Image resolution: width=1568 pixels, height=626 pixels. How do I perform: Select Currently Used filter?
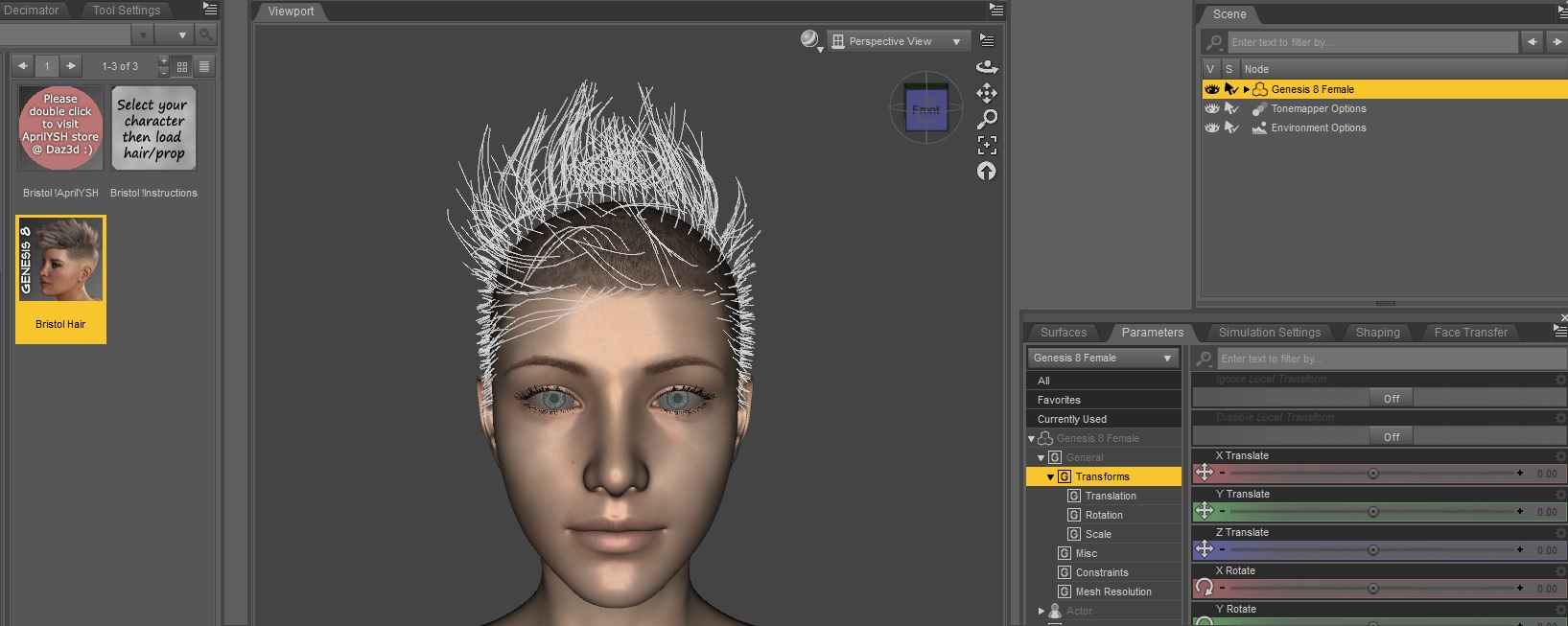click(1072, 419)
